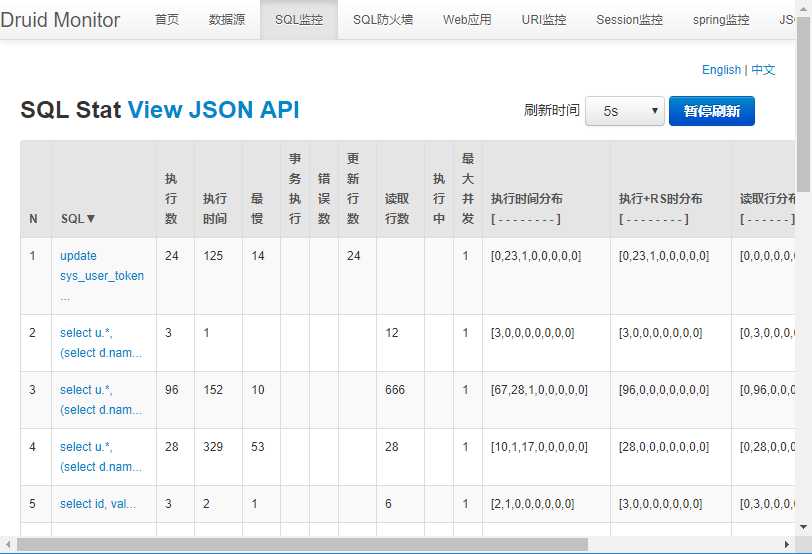Click the 暂停刷新 button
812x554 pixels.
click(712, 111)
